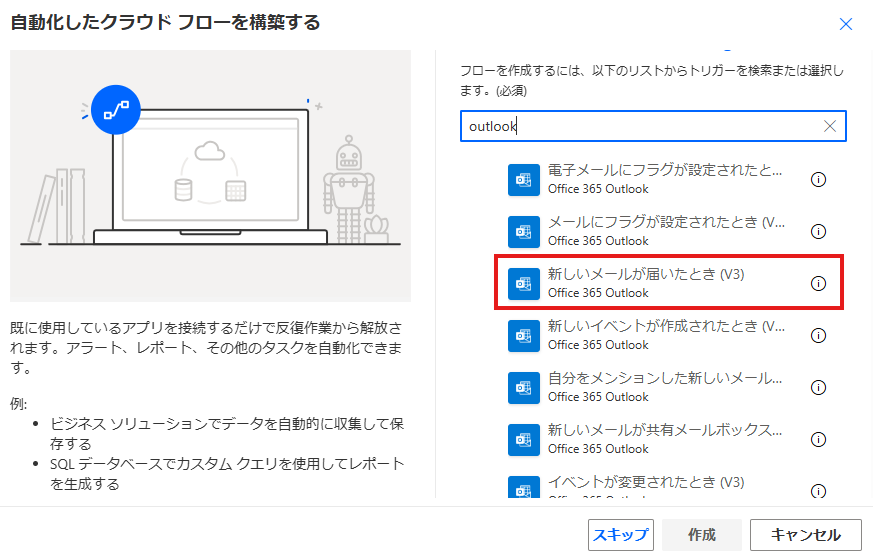
Task: Click Outlook icon for 電子メールにフラグが設定されたと… trigger
Action: 523,180
